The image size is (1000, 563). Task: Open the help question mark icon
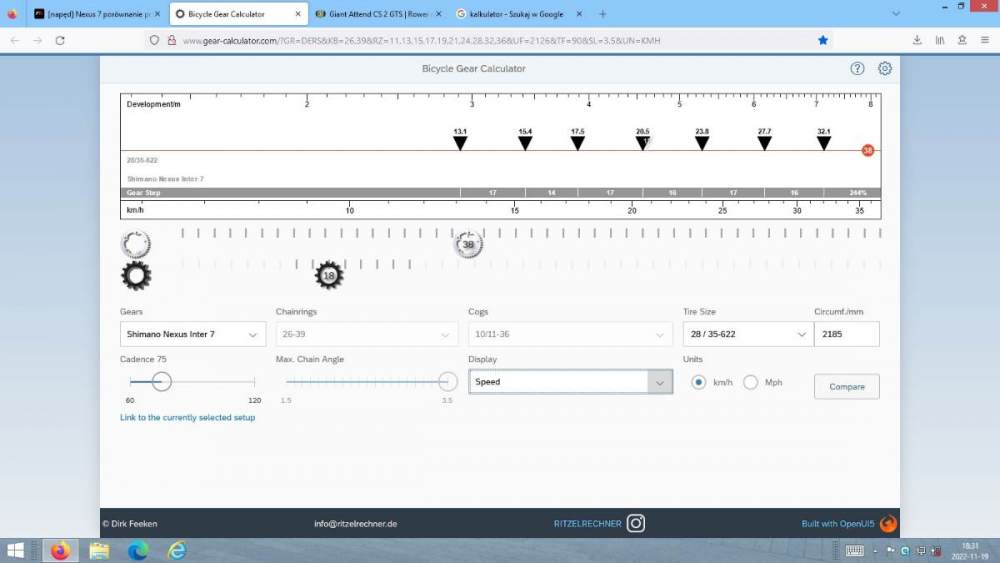[857, 69]
